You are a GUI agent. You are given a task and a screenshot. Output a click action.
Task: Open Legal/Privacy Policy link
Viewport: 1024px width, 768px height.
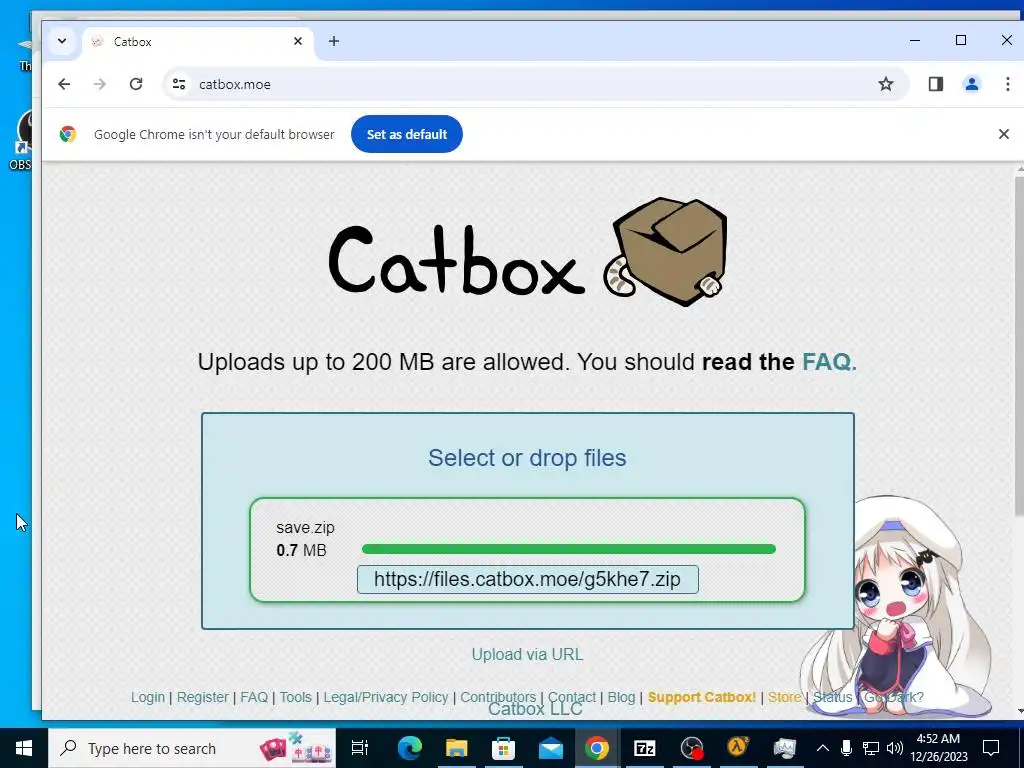[386, 697]
